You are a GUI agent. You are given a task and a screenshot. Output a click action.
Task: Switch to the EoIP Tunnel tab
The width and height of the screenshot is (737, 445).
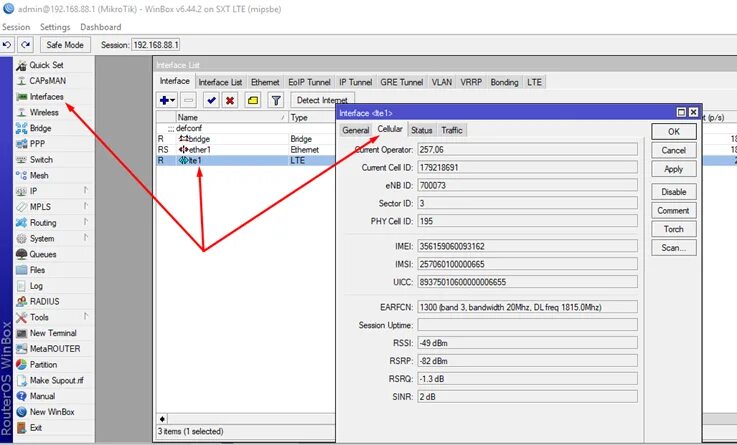[309, 82]
